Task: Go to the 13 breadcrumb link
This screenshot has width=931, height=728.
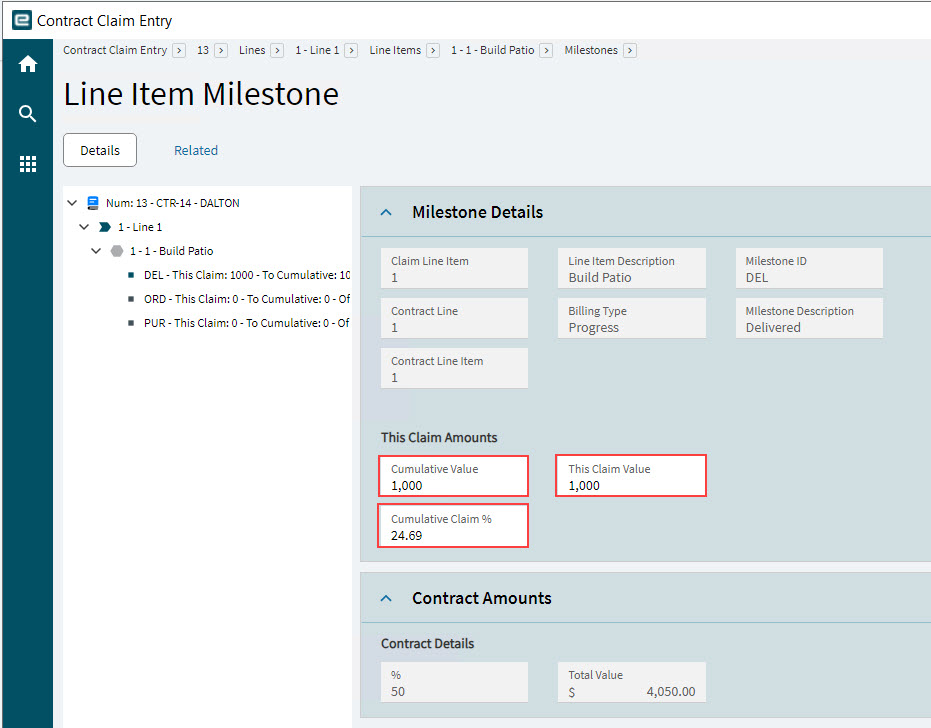Action: click(x=203, y=50)
